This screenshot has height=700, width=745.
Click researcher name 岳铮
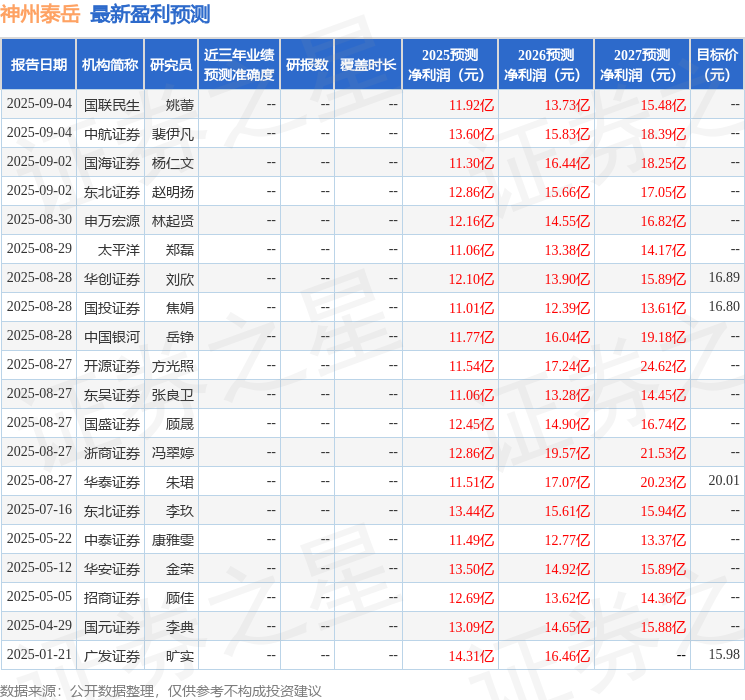point(180,337)
